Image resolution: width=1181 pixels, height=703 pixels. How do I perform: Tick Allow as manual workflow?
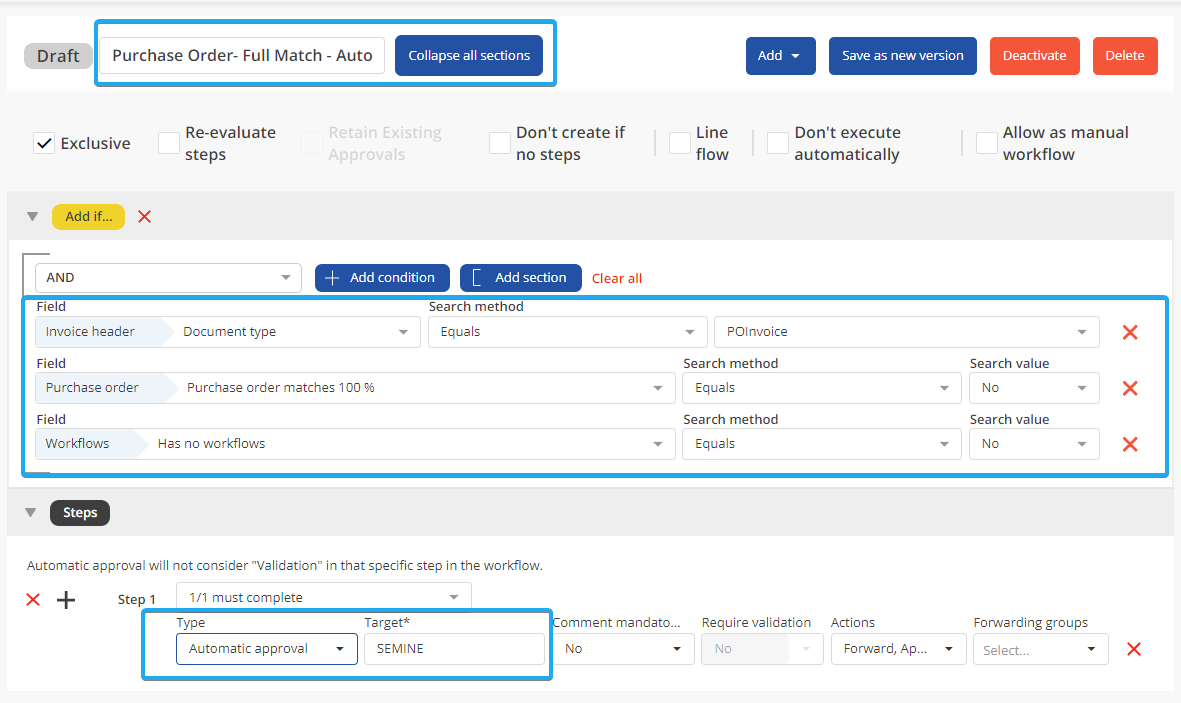click(x=987, y=143)
